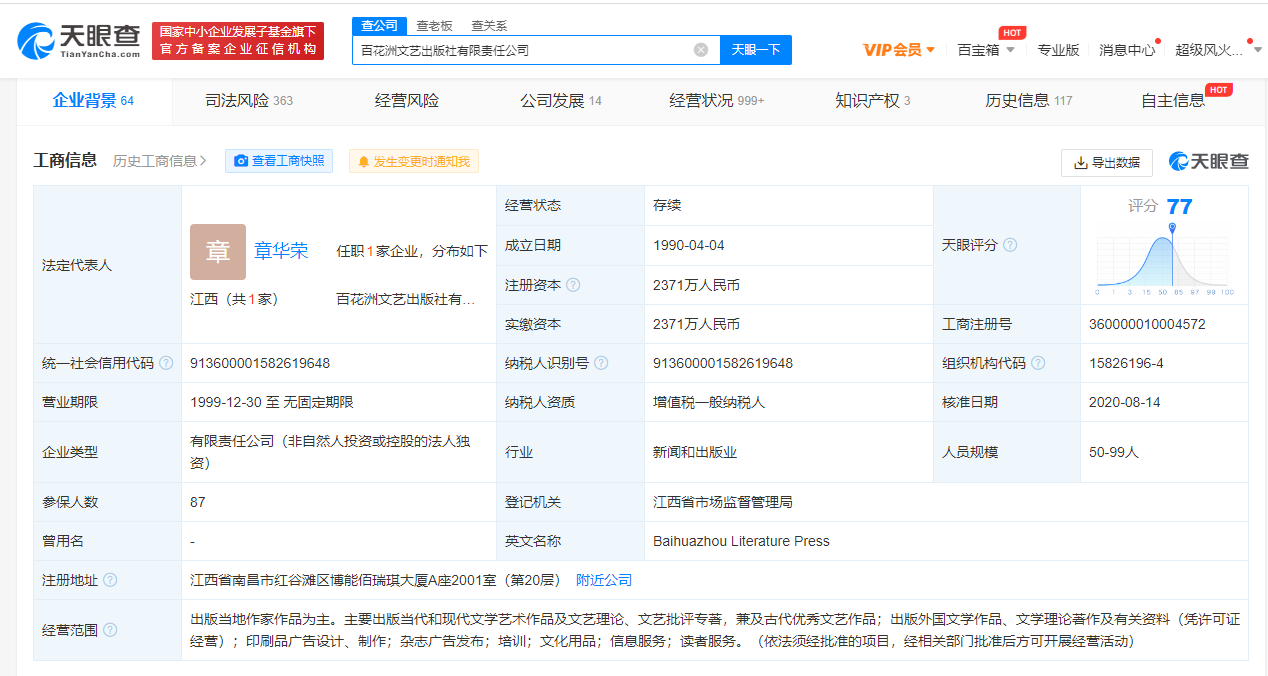Image resolution: width=1268 pixels, height=676 pixels.
Task: Open 超级风火... header link
Action: (1209, 50)
